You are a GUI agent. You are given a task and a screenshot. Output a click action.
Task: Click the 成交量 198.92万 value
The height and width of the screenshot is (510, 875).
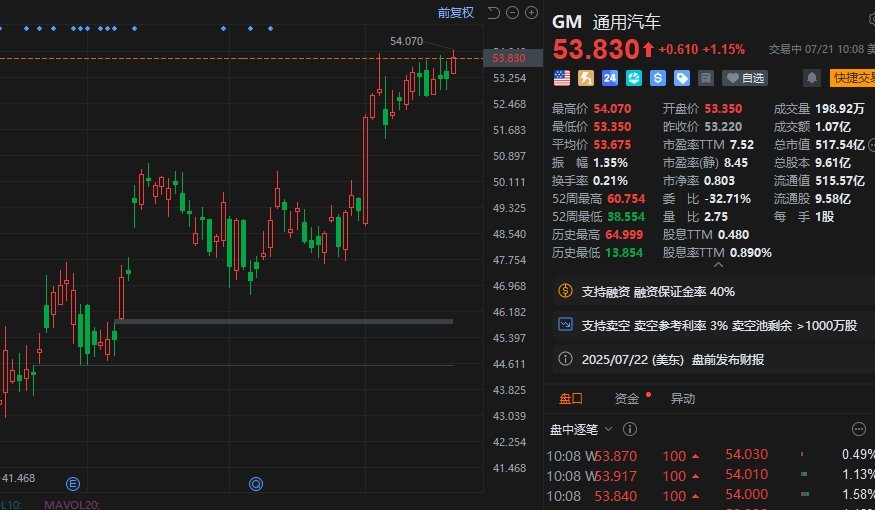pyautogui.click(x=840, y=109)
